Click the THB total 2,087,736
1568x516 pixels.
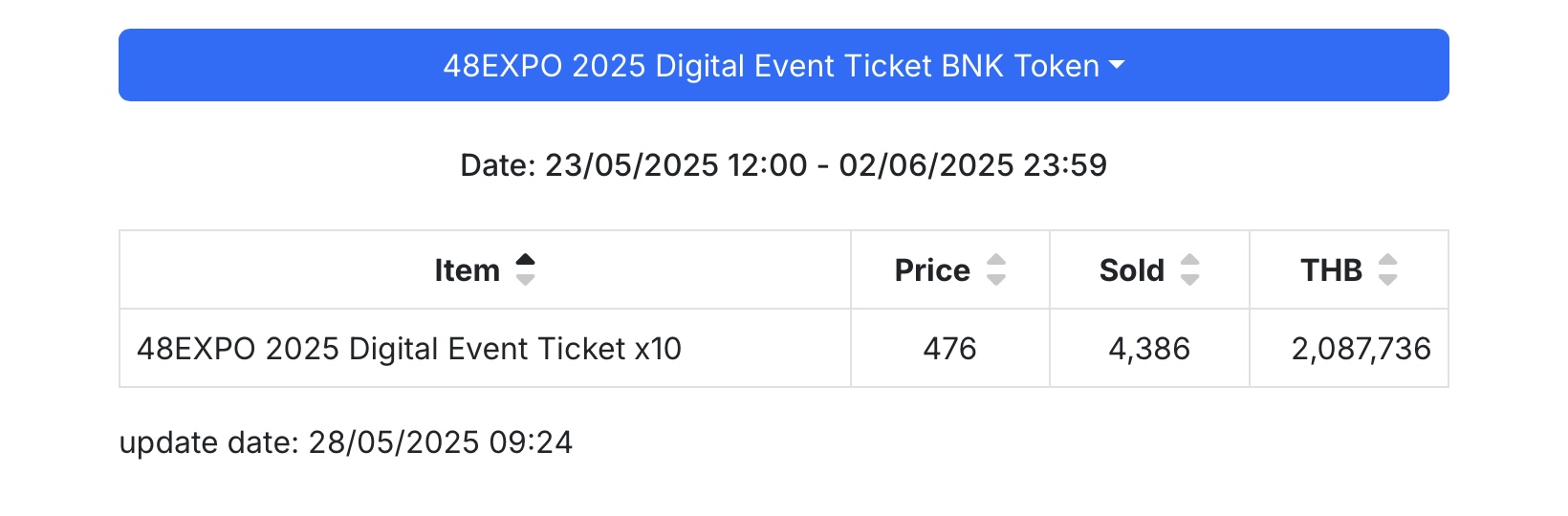point(1361,349)
